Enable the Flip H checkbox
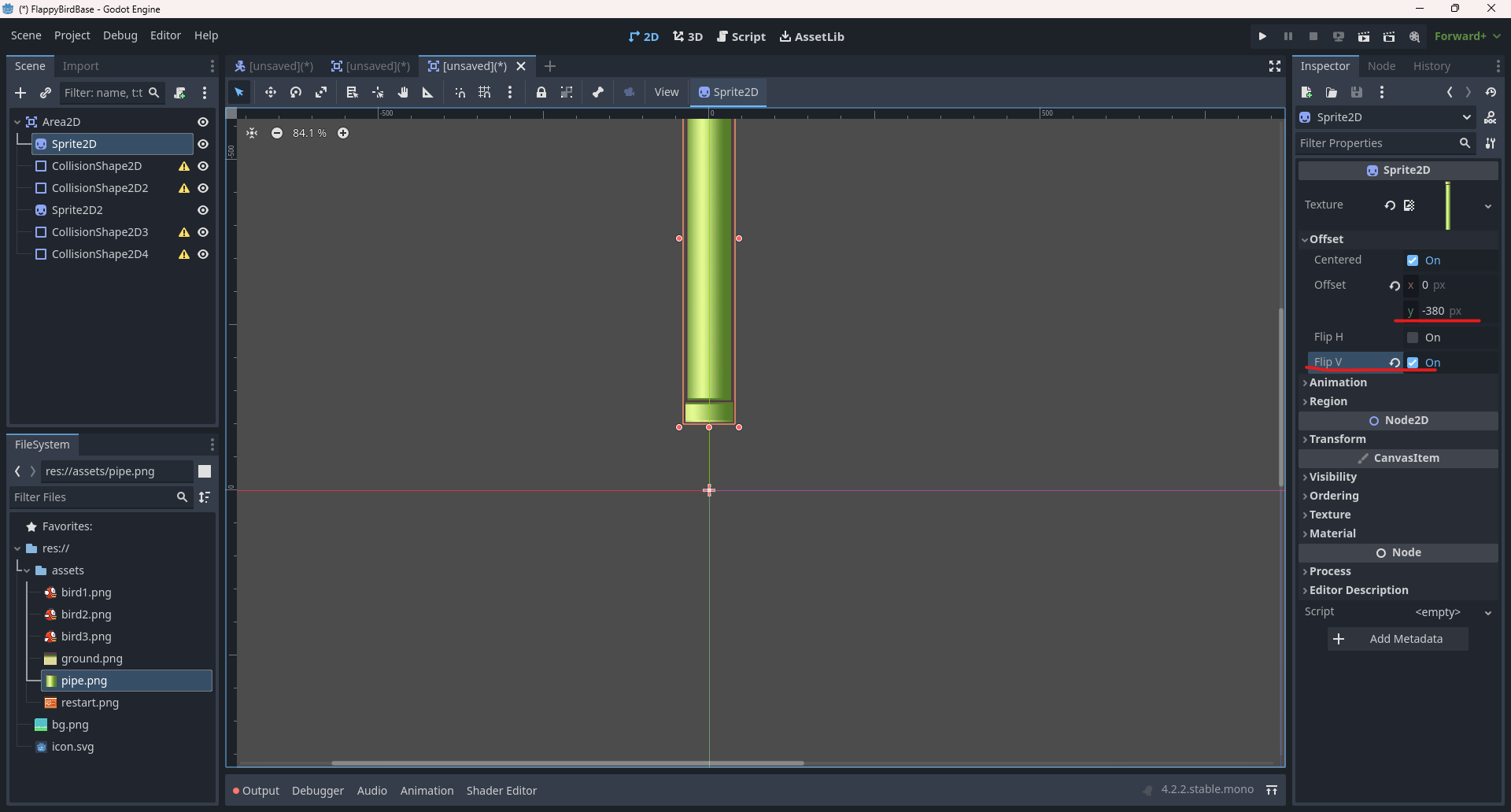 click(x=1413, y=338)
